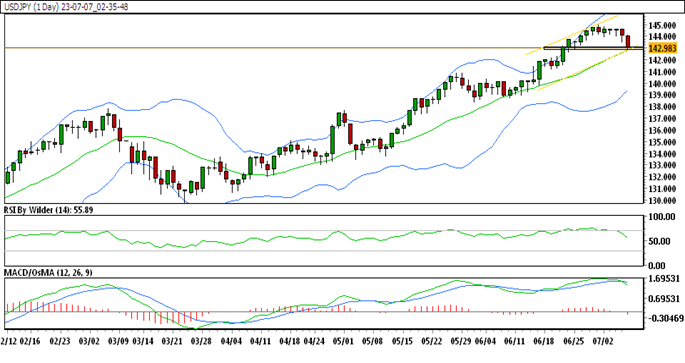Select the tall green candle near 05/01

click(332, 140)
